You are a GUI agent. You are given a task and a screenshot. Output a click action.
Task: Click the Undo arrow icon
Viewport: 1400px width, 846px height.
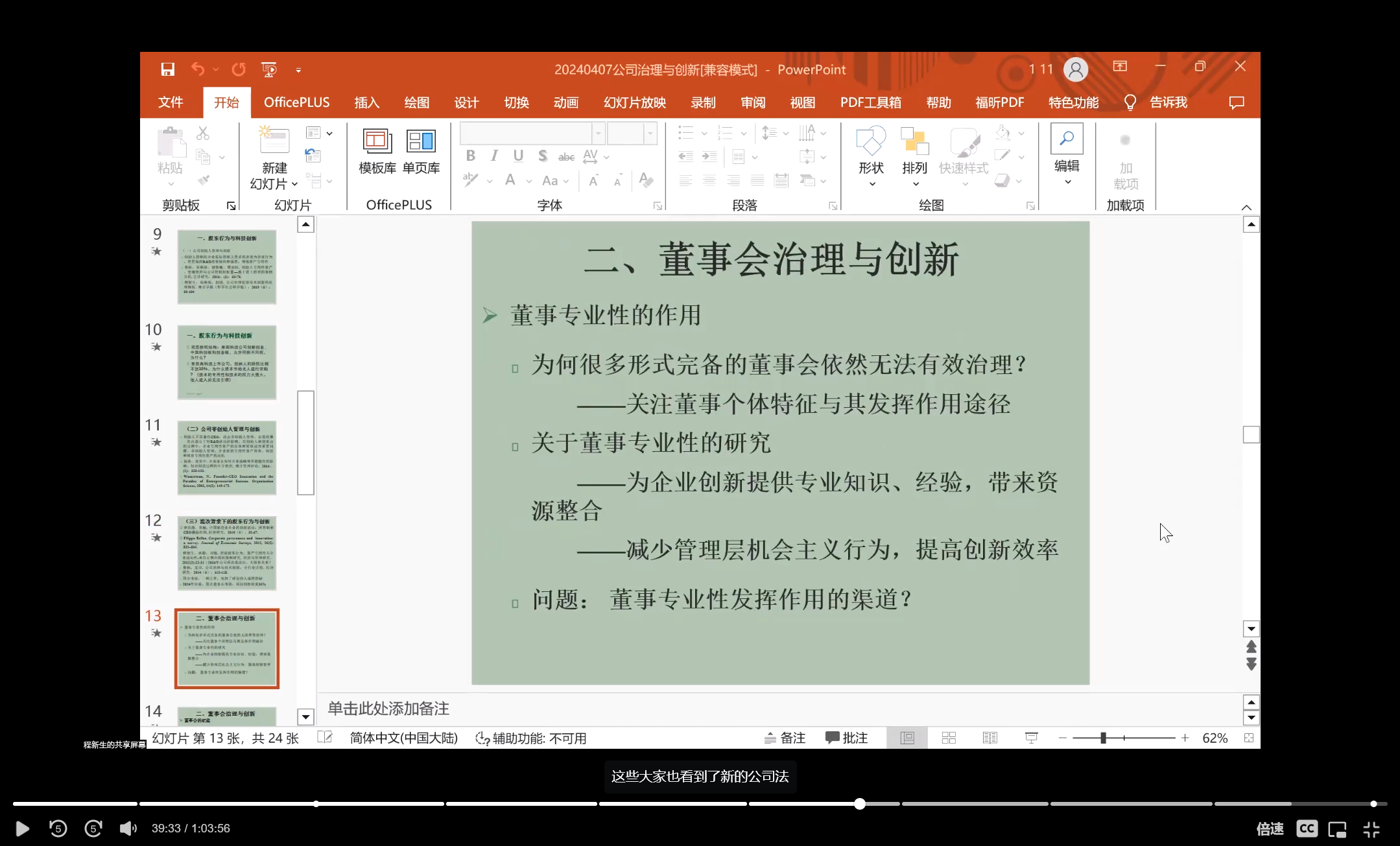coord(198,69)
